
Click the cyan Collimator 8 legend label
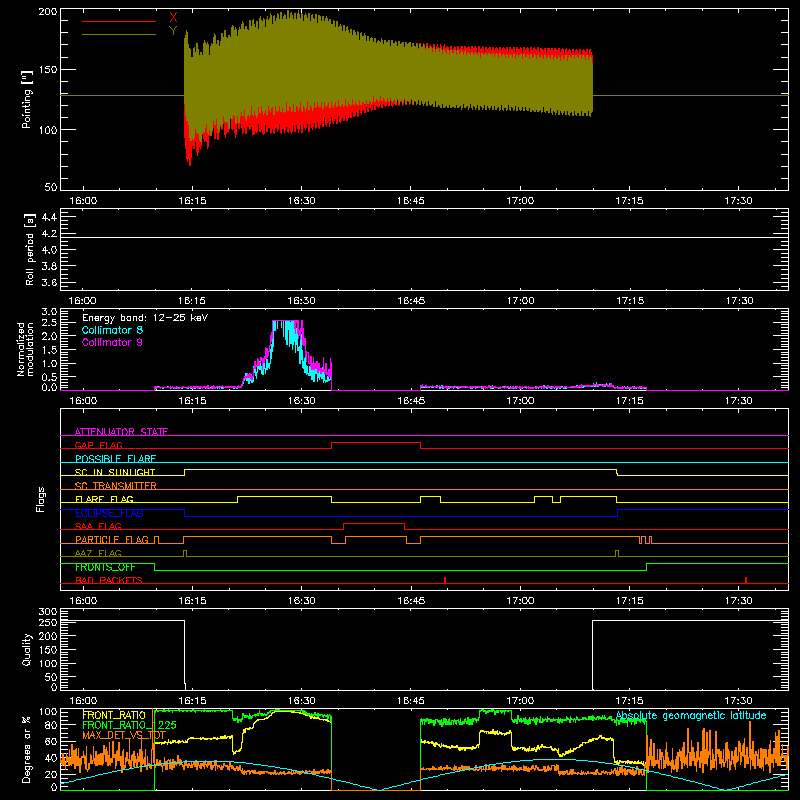112,330
